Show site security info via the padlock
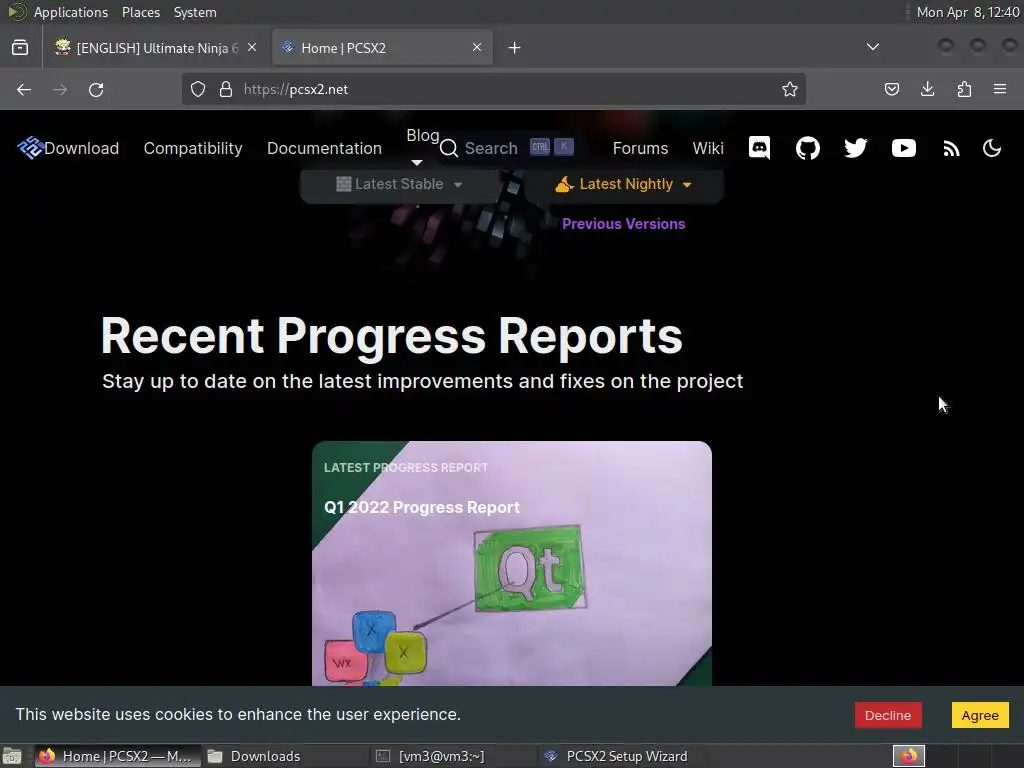Viewport: 1024px width, 768px height. pos(226,89)
